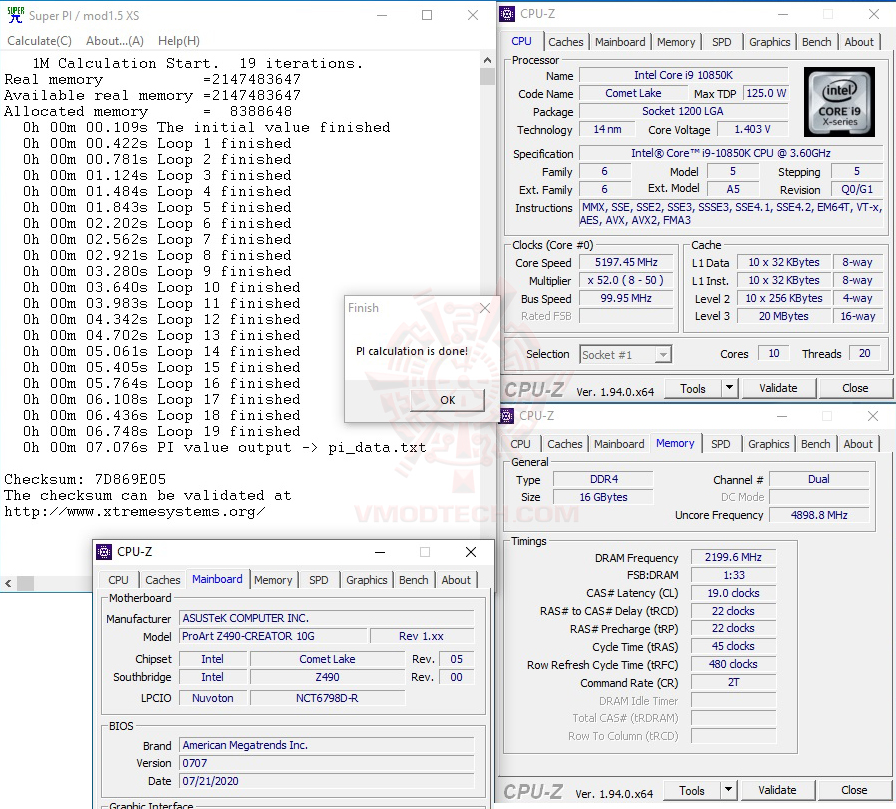Image resolution: width=896 pixels, height=809 pixels.
Task: Click the Multiplier x 52.0 value
Action: pos(626,280)
